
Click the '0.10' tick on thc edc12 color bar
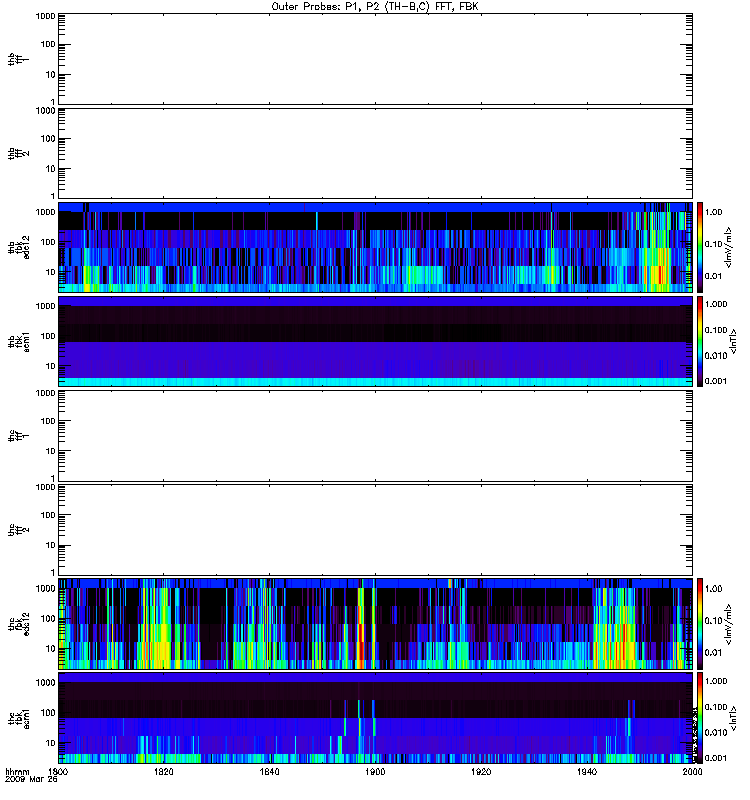[x=713, y=620]
